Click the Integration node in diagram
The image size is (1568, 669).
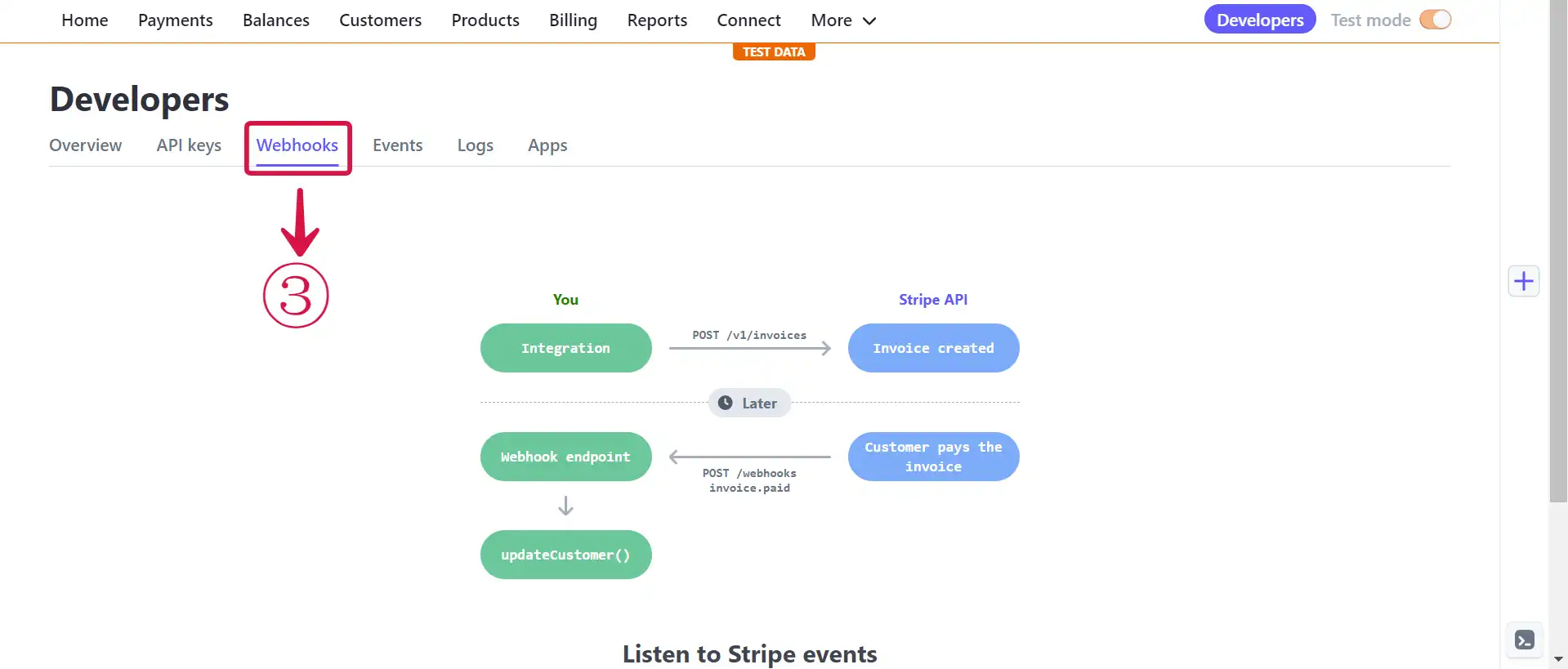[x=566, y=348]
